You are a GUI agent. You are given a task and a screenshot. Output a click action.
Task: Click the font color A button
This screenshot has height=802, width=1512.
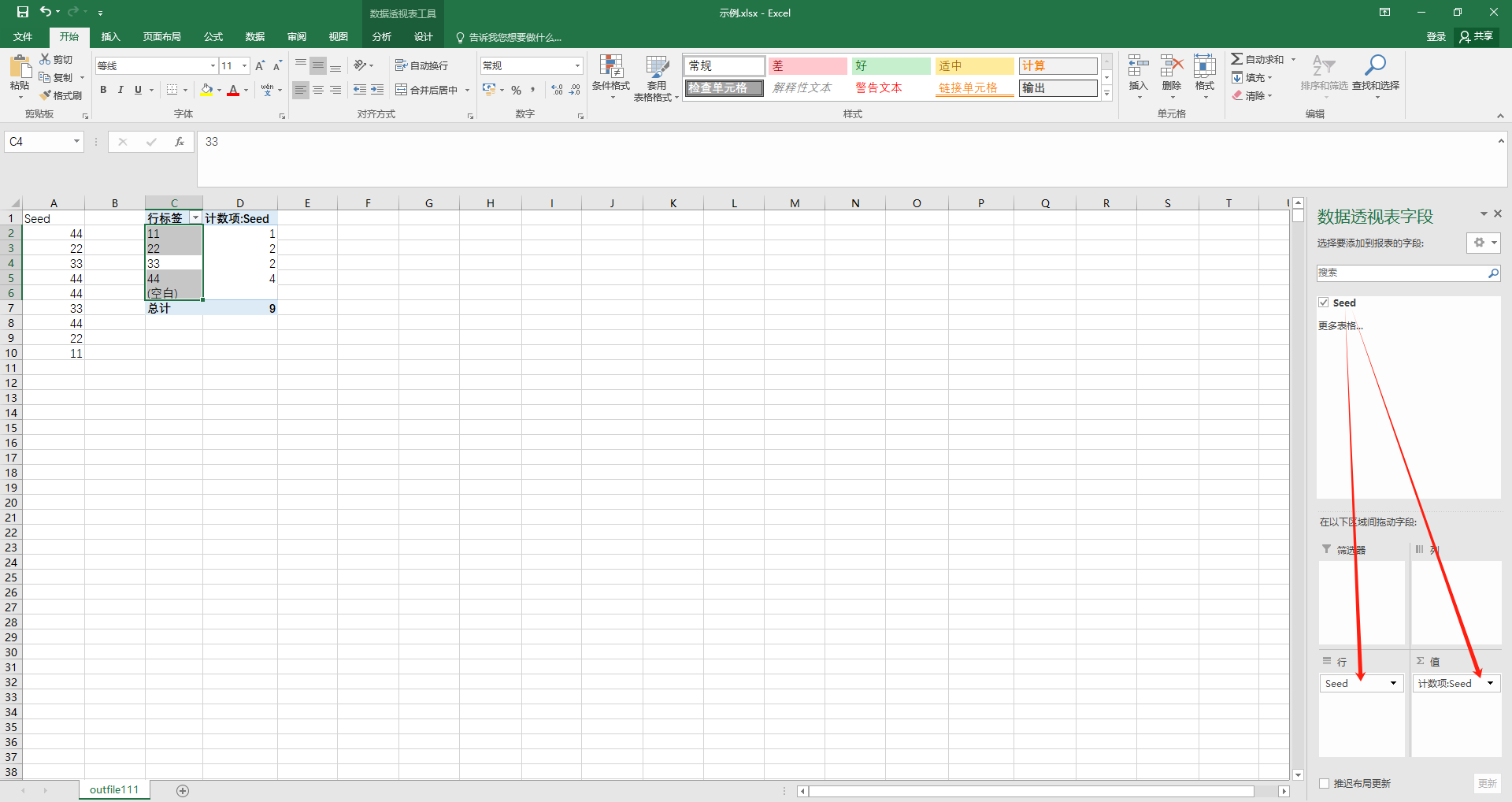click(x=233, y=90)
